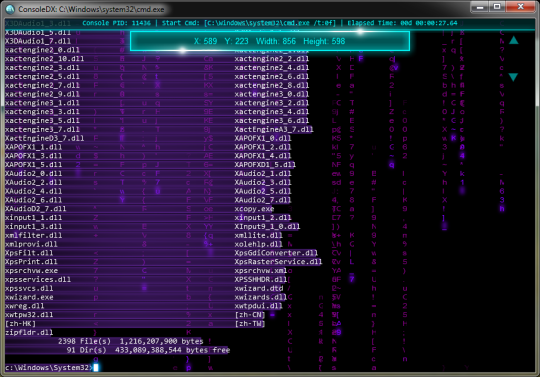The width and height of the screenshot is (540, 377).
Task: Click file name xactengine3_7.dll
Action: 42,129
